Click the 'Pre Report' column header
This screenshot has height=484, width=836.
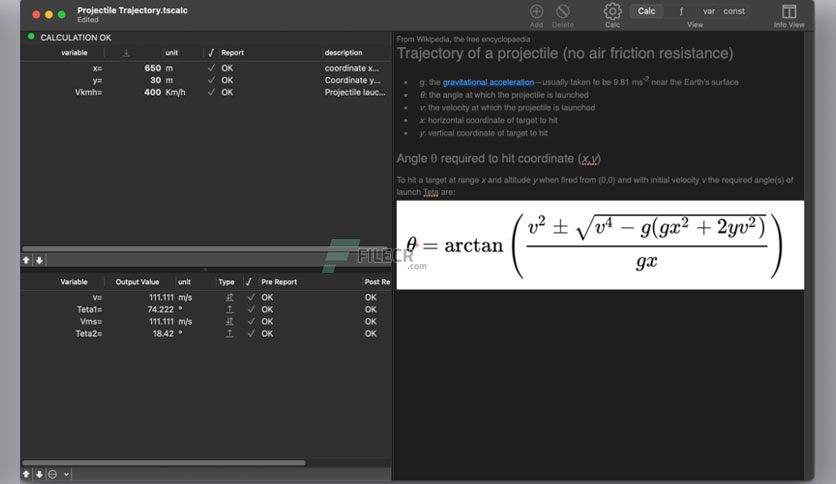[x=279, y=281]
